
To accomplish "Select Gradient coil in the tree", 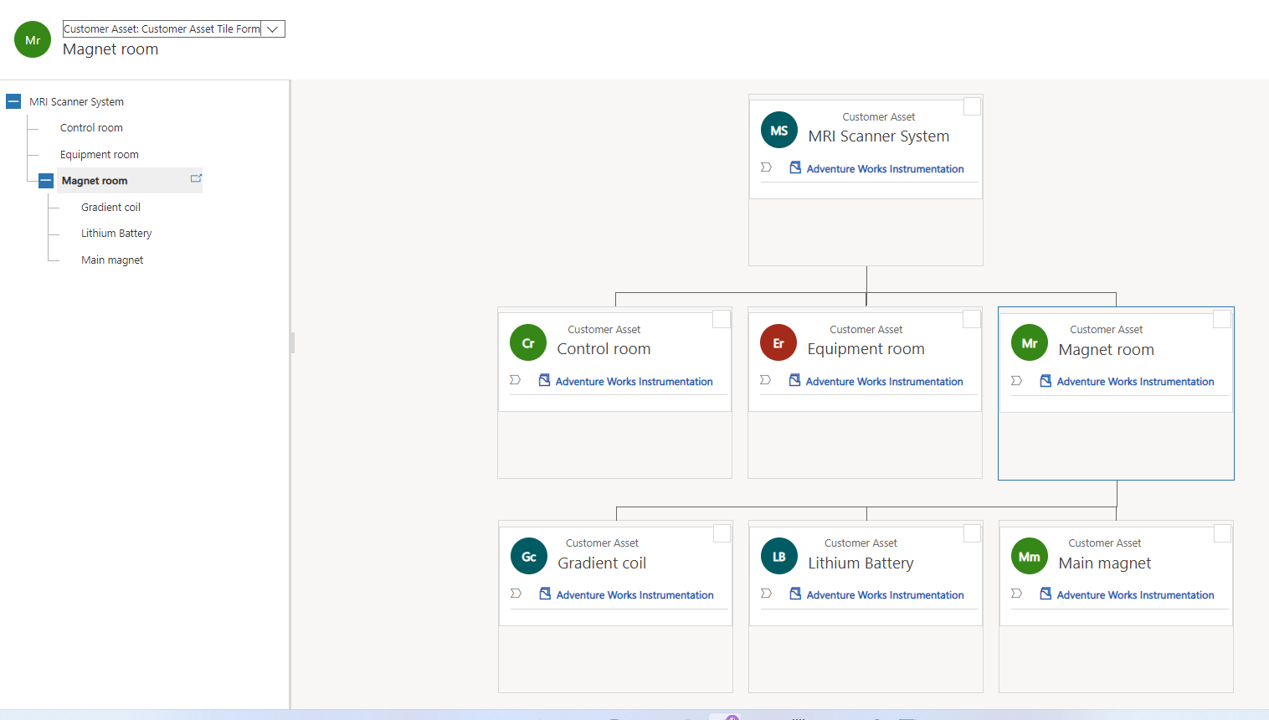I will coord(111,207).
